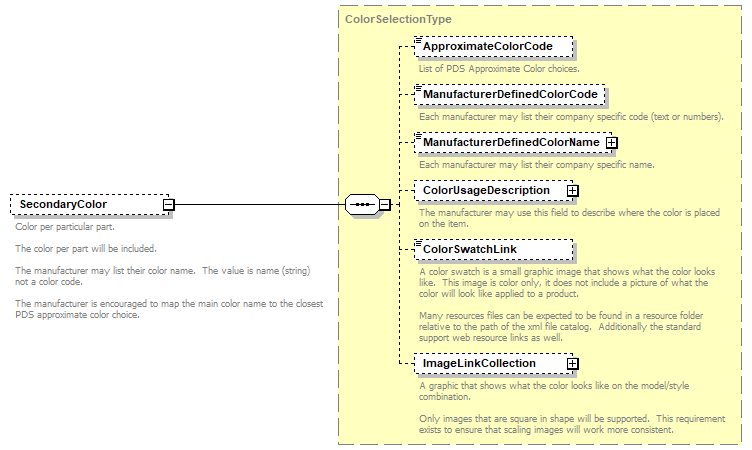
Task: Expand the ManufacturerDefinedColorName element
Action: (611, 143)
